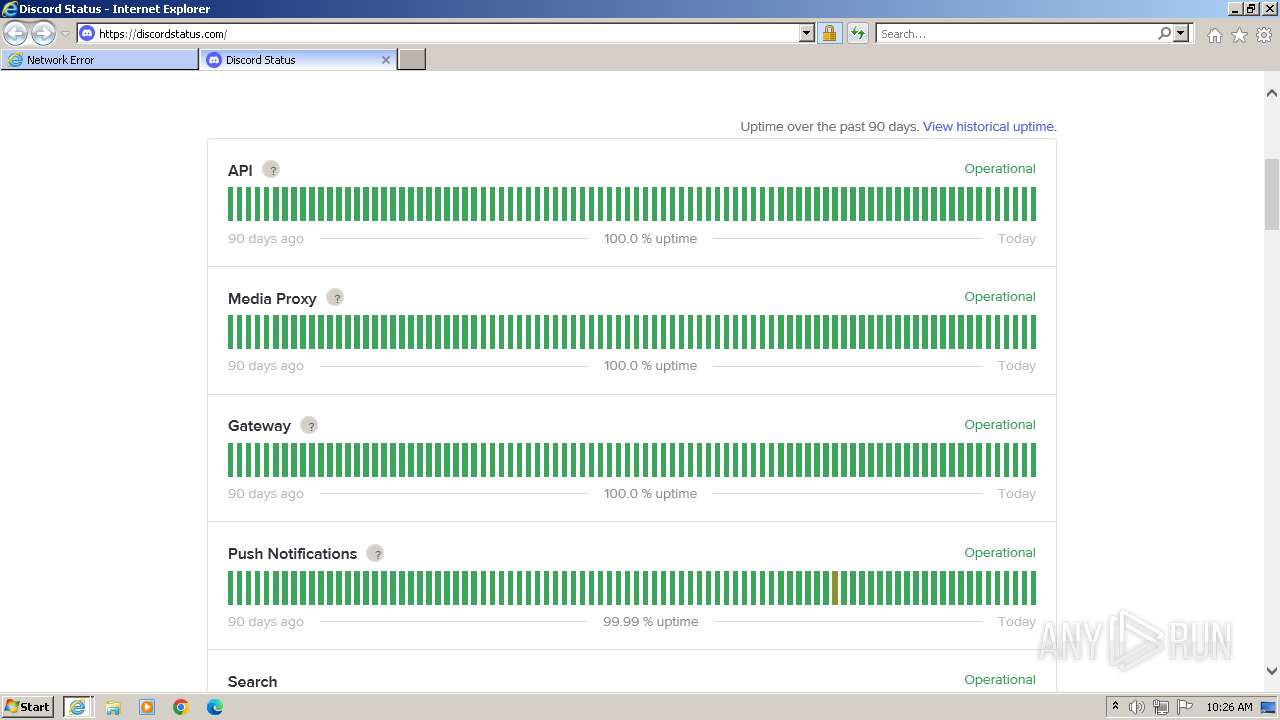Viewport: 1280px width, 720px height.
Task: Open Favorites star icon
Action: click(x=1239, y=35)
